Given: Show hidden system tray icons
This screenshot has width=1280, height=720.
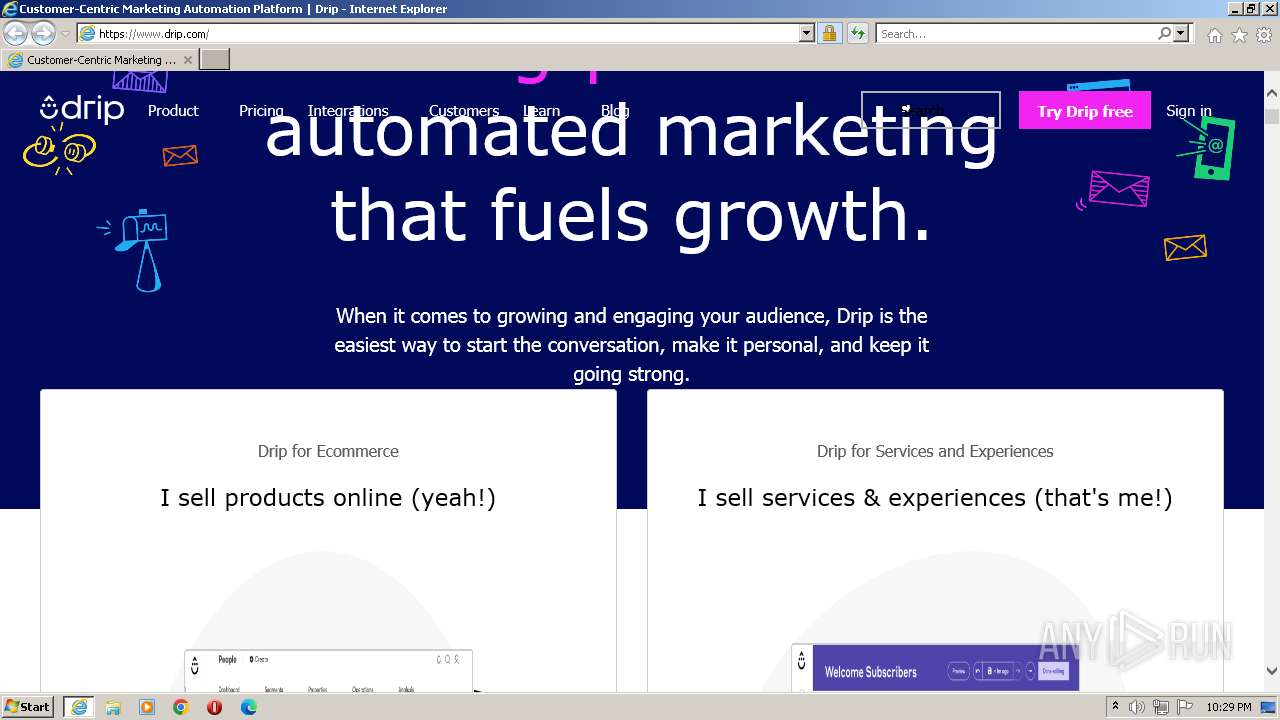Looking at the screenshot, I should coord(1116,707).
